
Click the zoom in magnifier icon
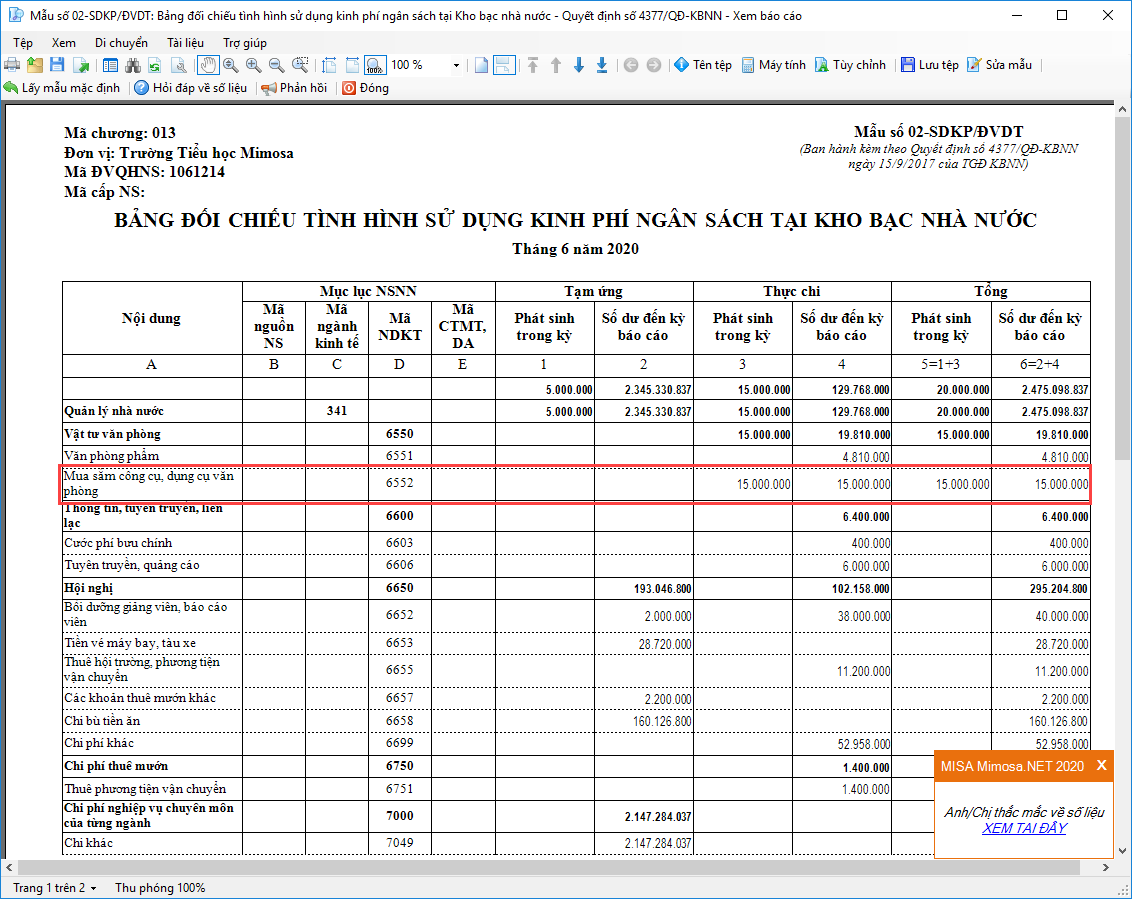coord(253,65)
